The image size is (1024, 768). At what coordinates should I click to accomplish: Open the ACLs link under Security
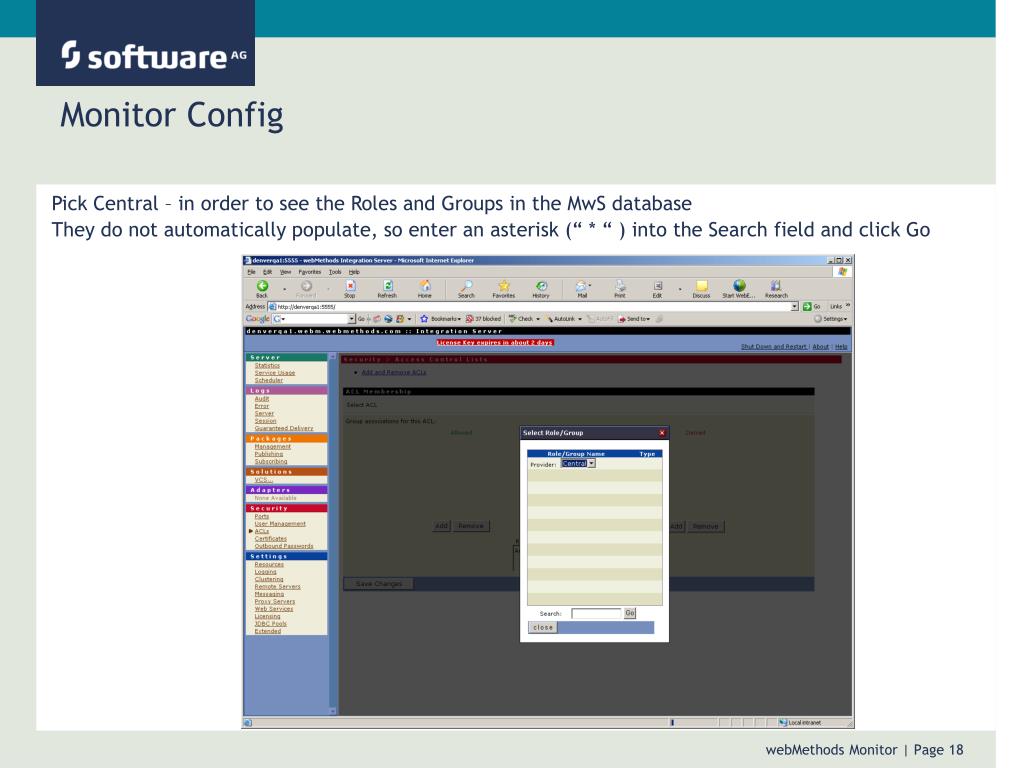point(261,532)
